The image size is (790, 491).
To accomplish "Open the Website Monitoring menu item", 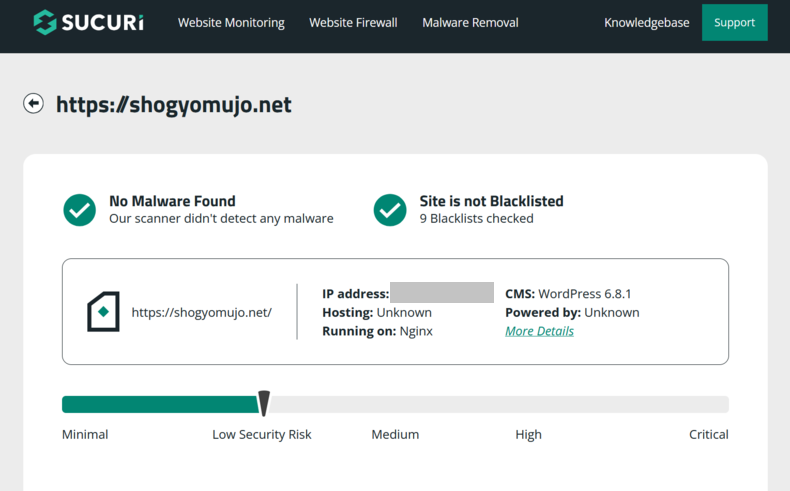I will [x=231, y=23].
